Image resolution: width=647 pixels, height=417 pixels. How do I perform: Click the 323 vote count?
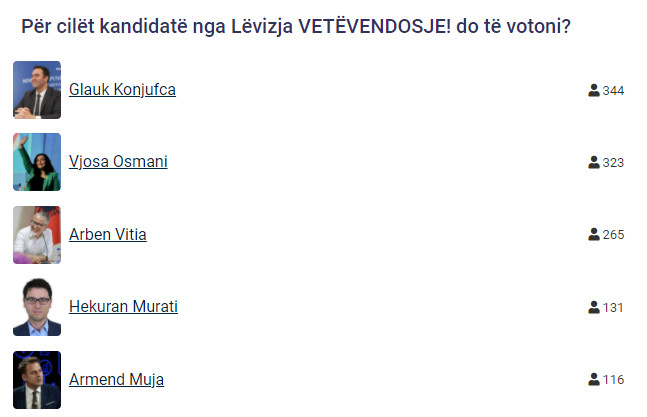coord(613,163)
